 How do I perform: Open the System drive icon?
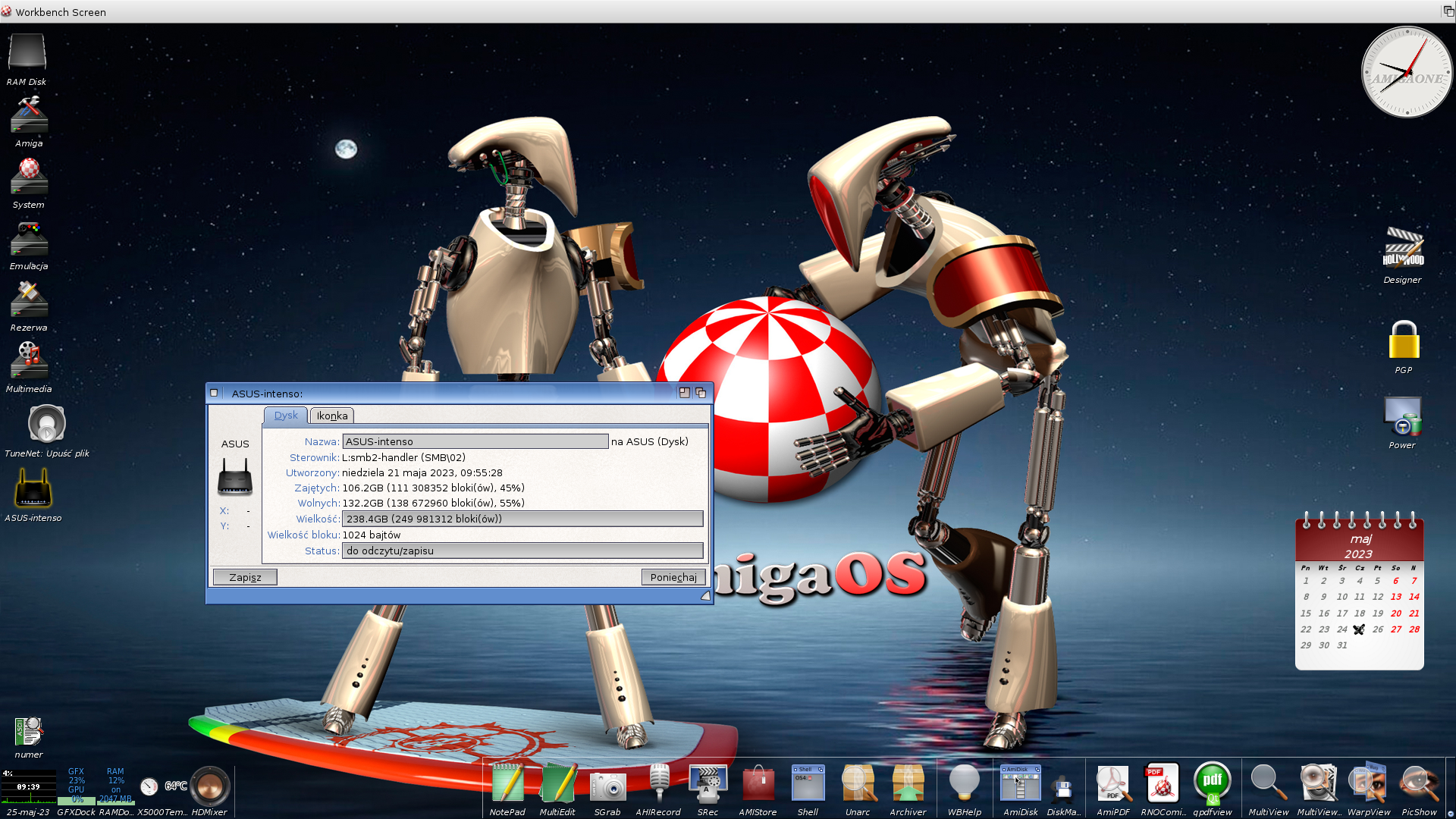(x=29, y=177)
